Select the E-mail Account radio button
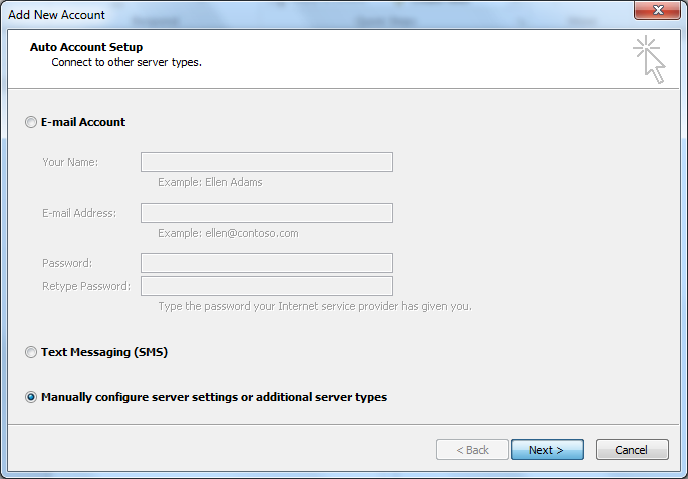 click(31, 122)
